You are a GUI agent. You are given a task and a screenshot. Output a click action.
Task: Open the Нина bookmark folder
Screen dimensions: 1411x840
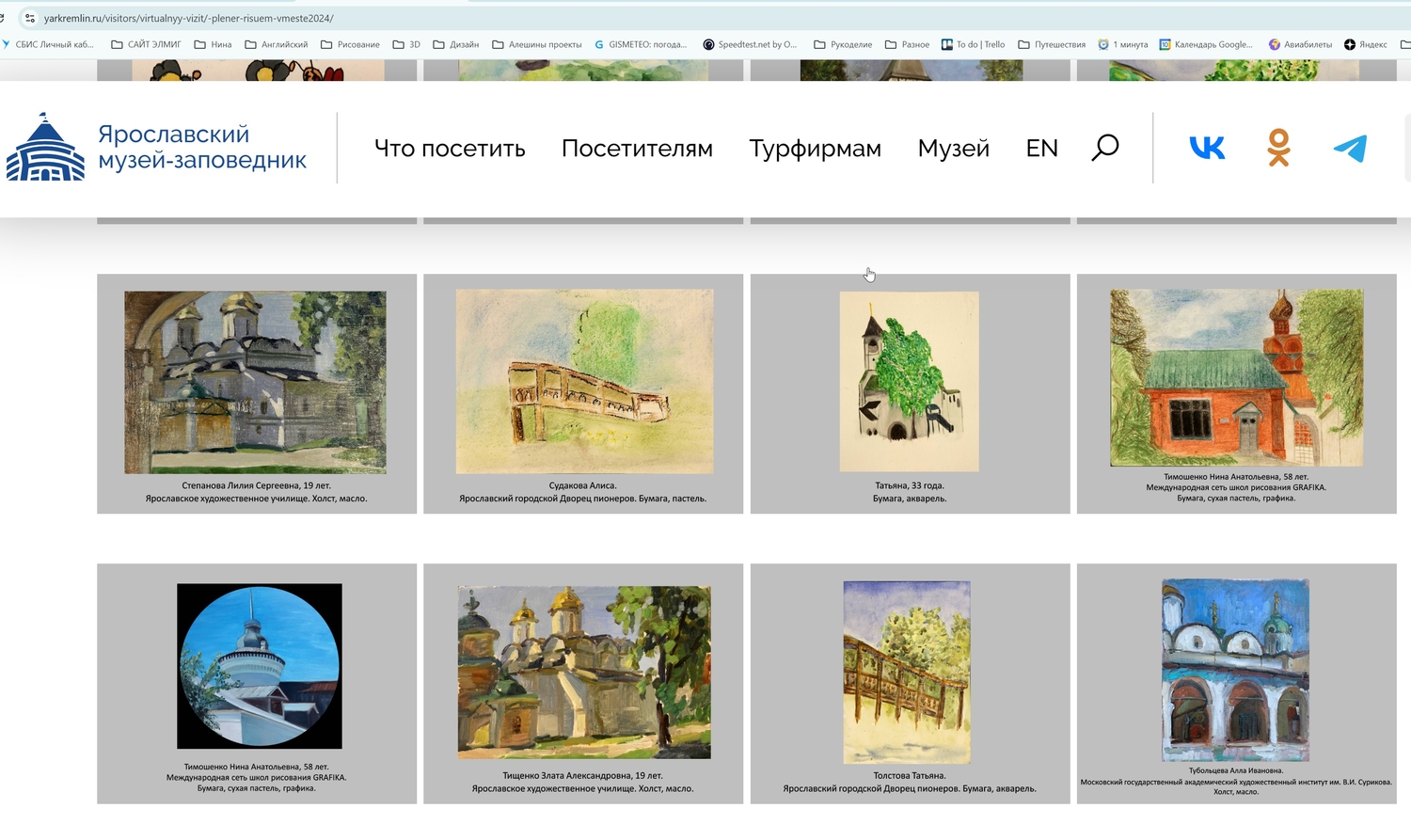point(213,44)
